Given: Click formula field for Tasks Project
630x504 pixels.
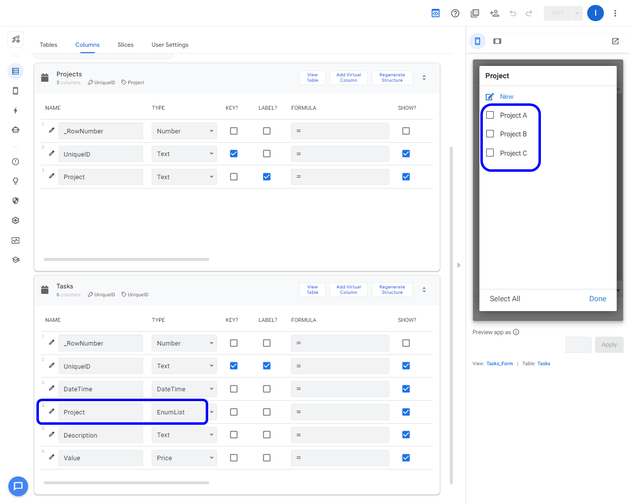Looking at the screenshot, I should pyautogui.click(x=340, y=412).
